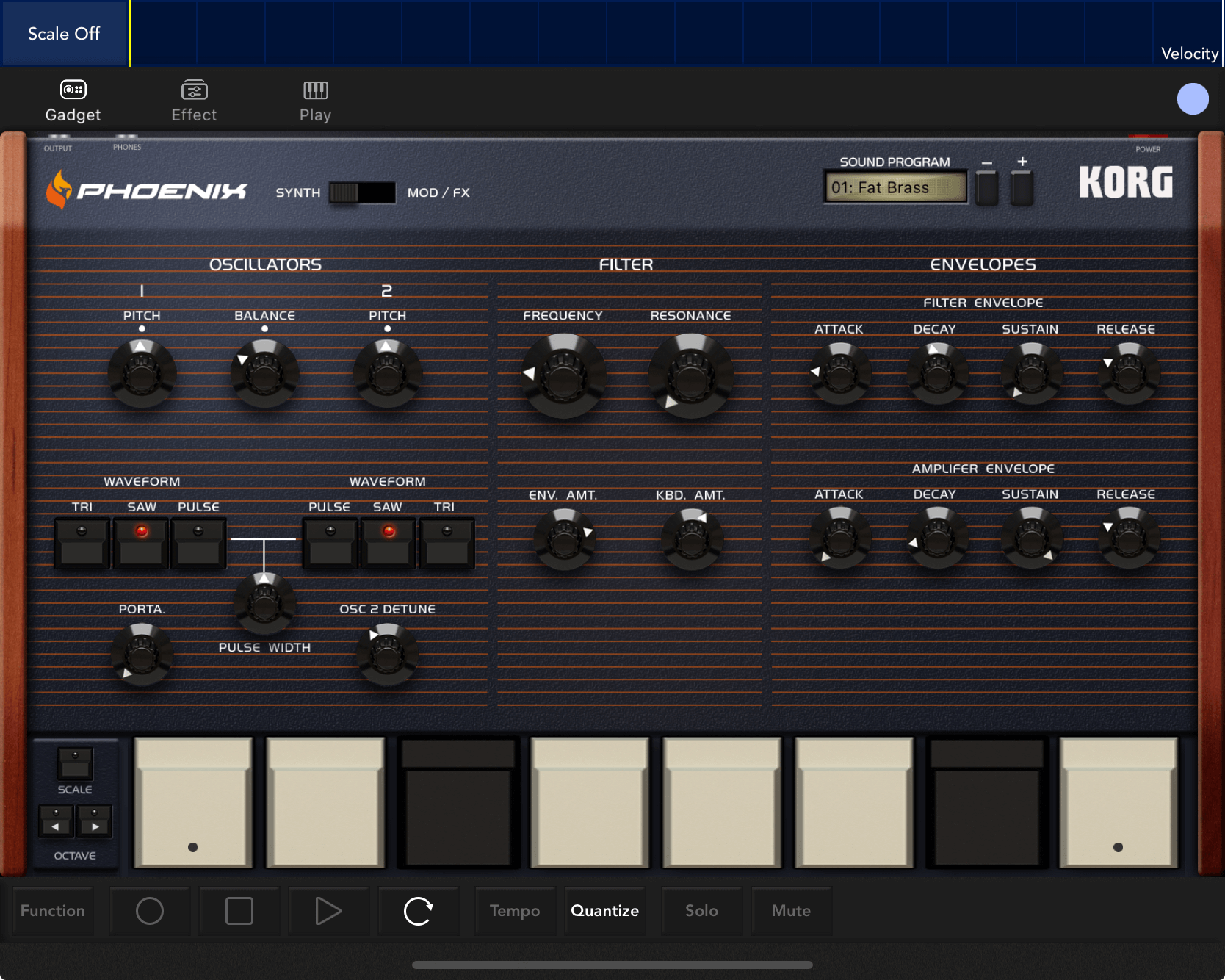Image resolution: width=1225 pixels, height=980 pixels.
Task: Click the Filter Envelope ATTACK knob
Action: click(x=840, y=374)
